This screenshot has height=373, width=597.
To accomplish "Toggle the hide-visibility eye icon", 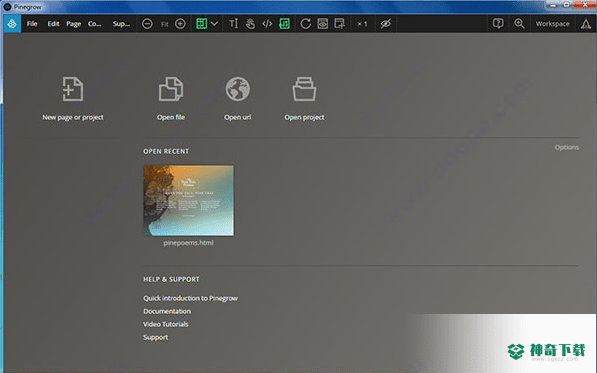I will (x=386, y=24).
